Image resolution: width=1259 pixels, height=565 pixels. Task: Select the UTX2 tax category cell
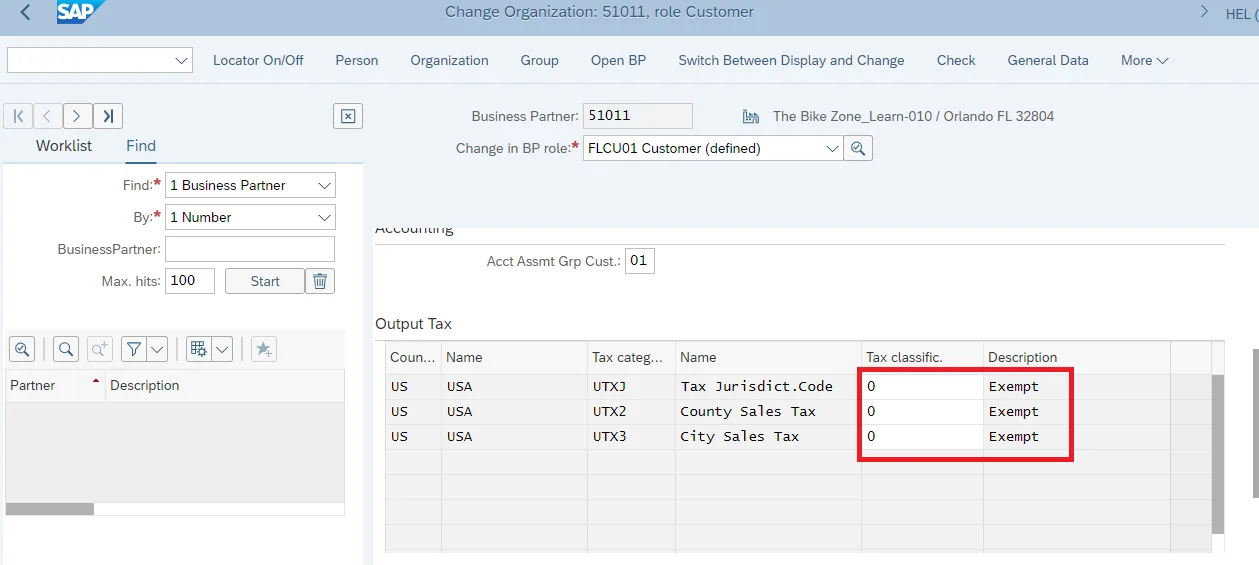pos(631,411)
